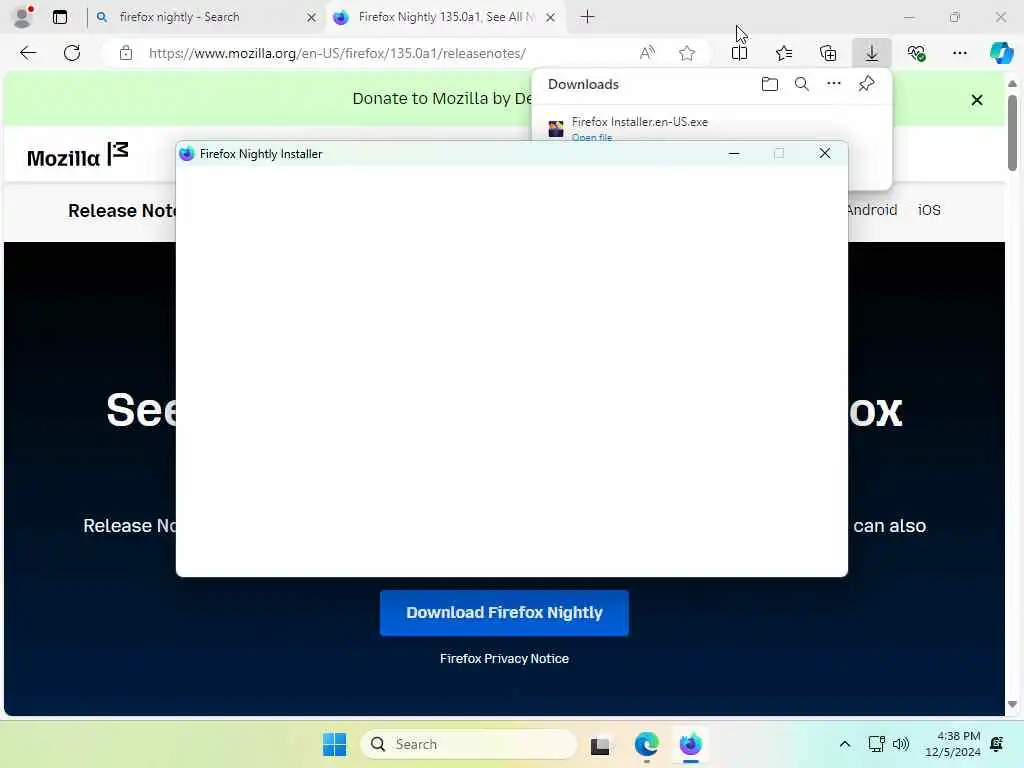Image resolution: width=1024 pixels, height=768 pixels.
Task: Select Firefox Installer.en-US.exe download entry
Action: [640, 122]
